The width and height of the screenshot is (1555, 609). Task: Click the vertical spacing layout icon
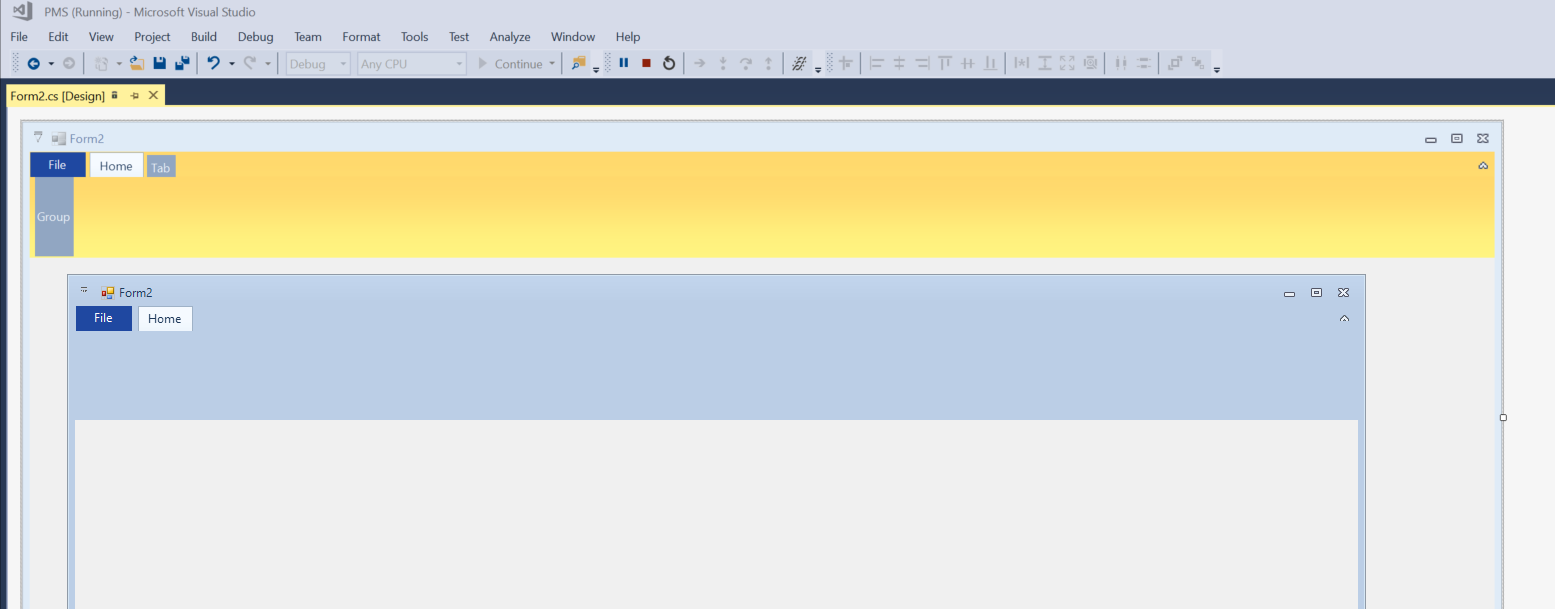click(1143, 63)
